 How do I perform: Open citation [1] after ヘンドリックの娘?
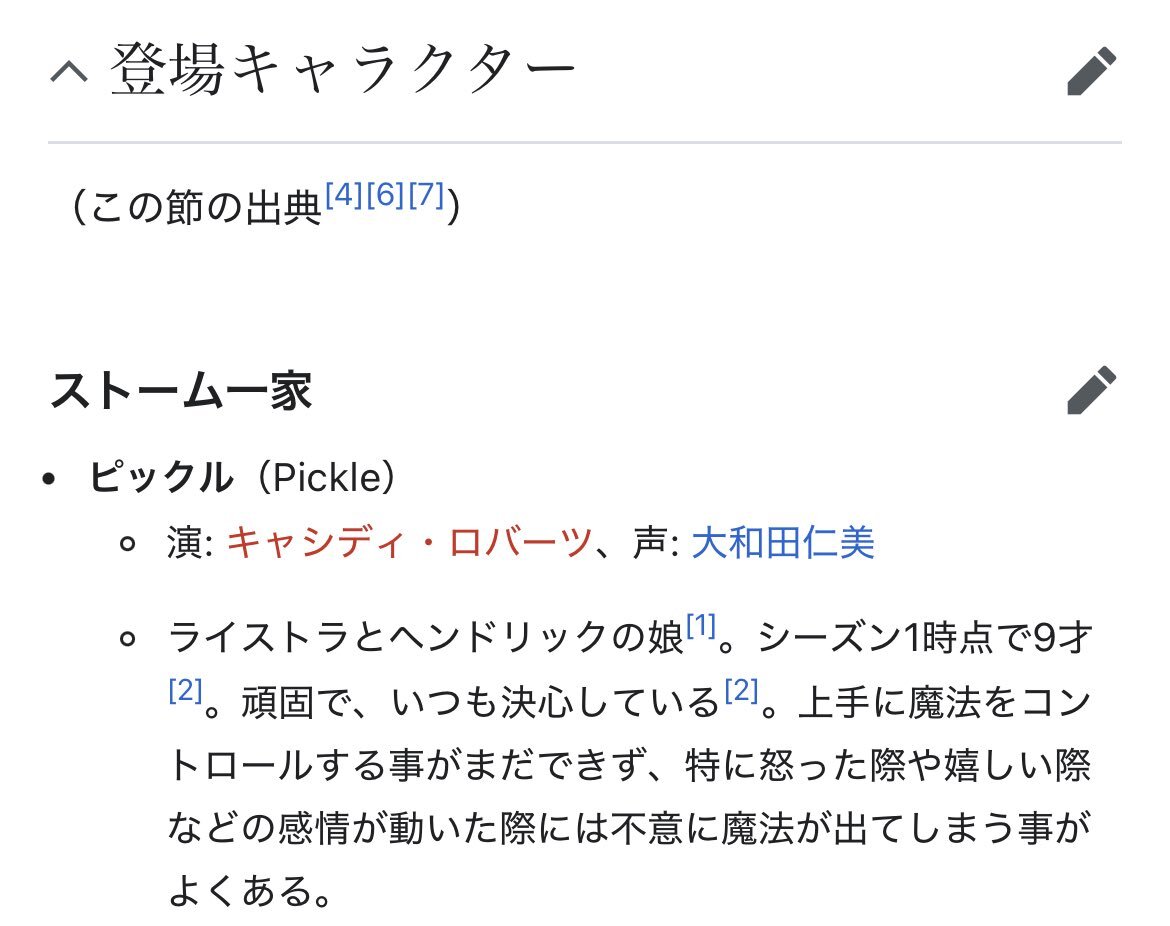(701, 625)
